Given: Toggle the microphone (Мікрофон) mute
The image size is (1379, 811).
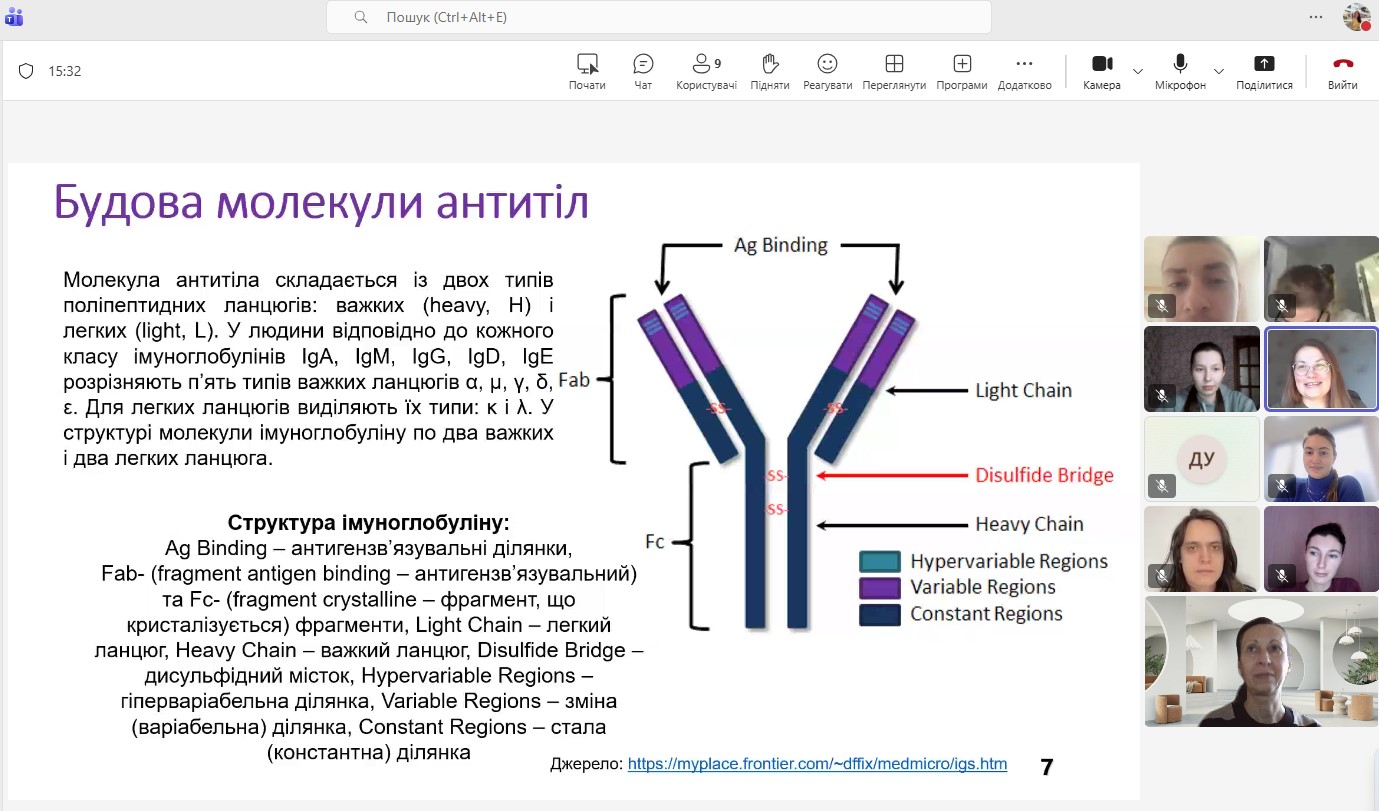Looking at the screenshot, I should point(1180,71).
